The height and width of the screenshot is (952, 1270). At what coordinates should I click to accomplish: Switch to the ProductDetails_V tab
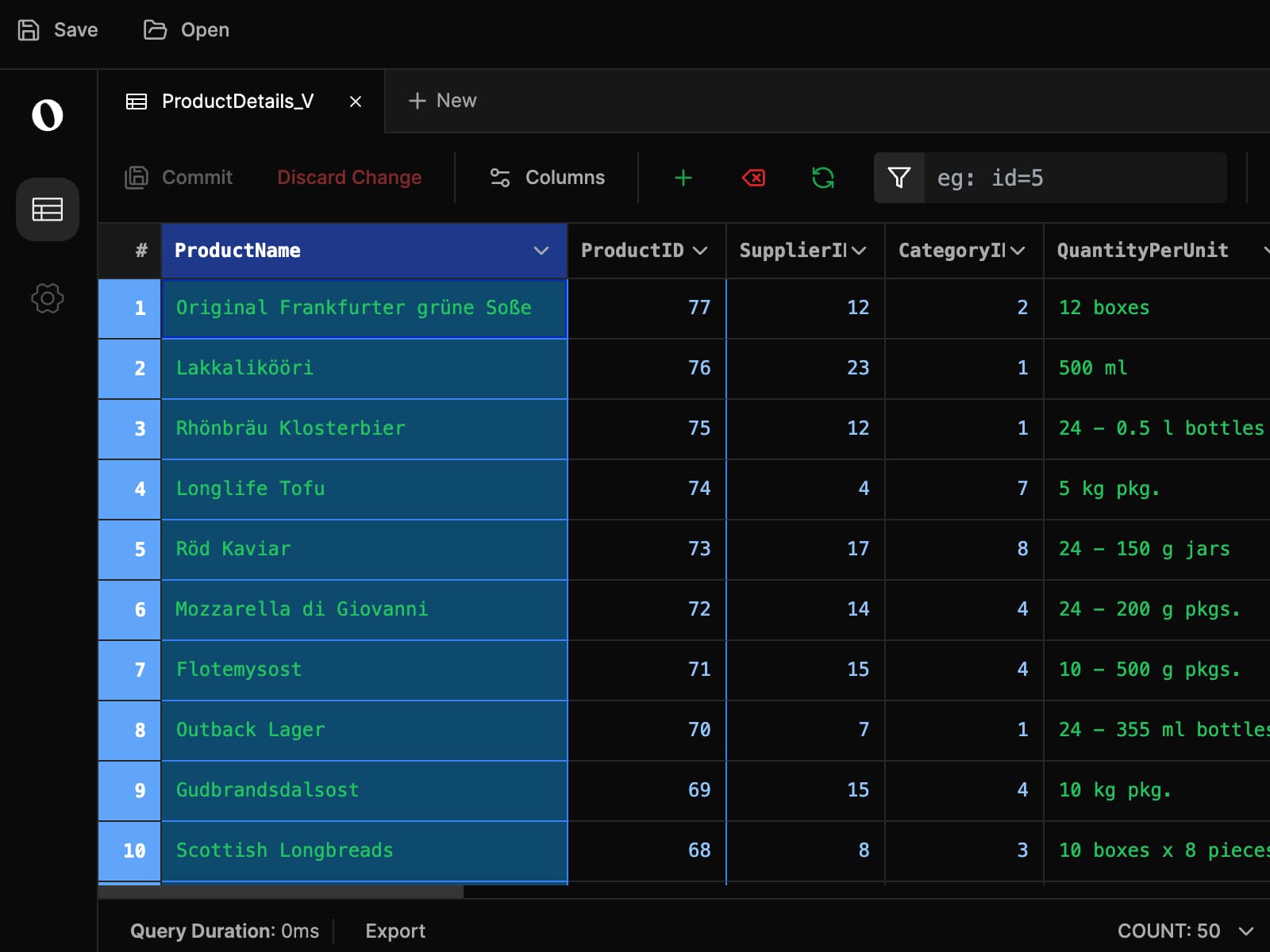point(237,102)
